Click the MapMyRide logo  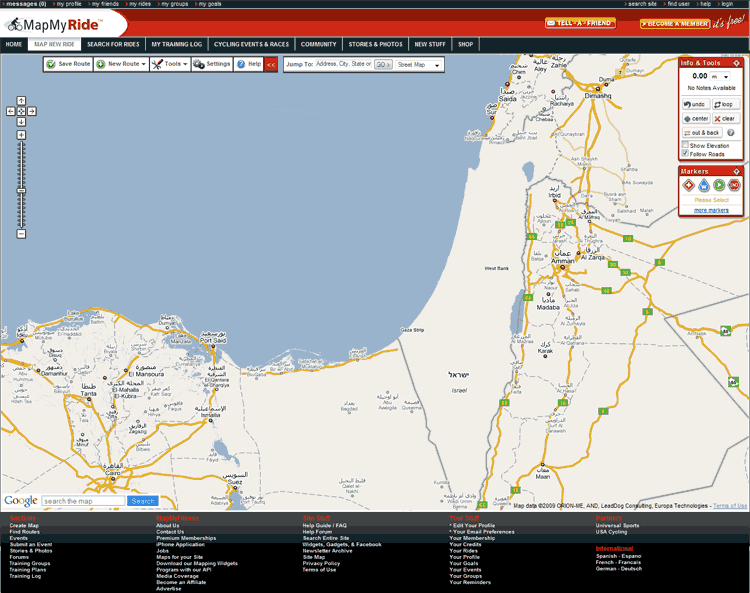point(55,24)
